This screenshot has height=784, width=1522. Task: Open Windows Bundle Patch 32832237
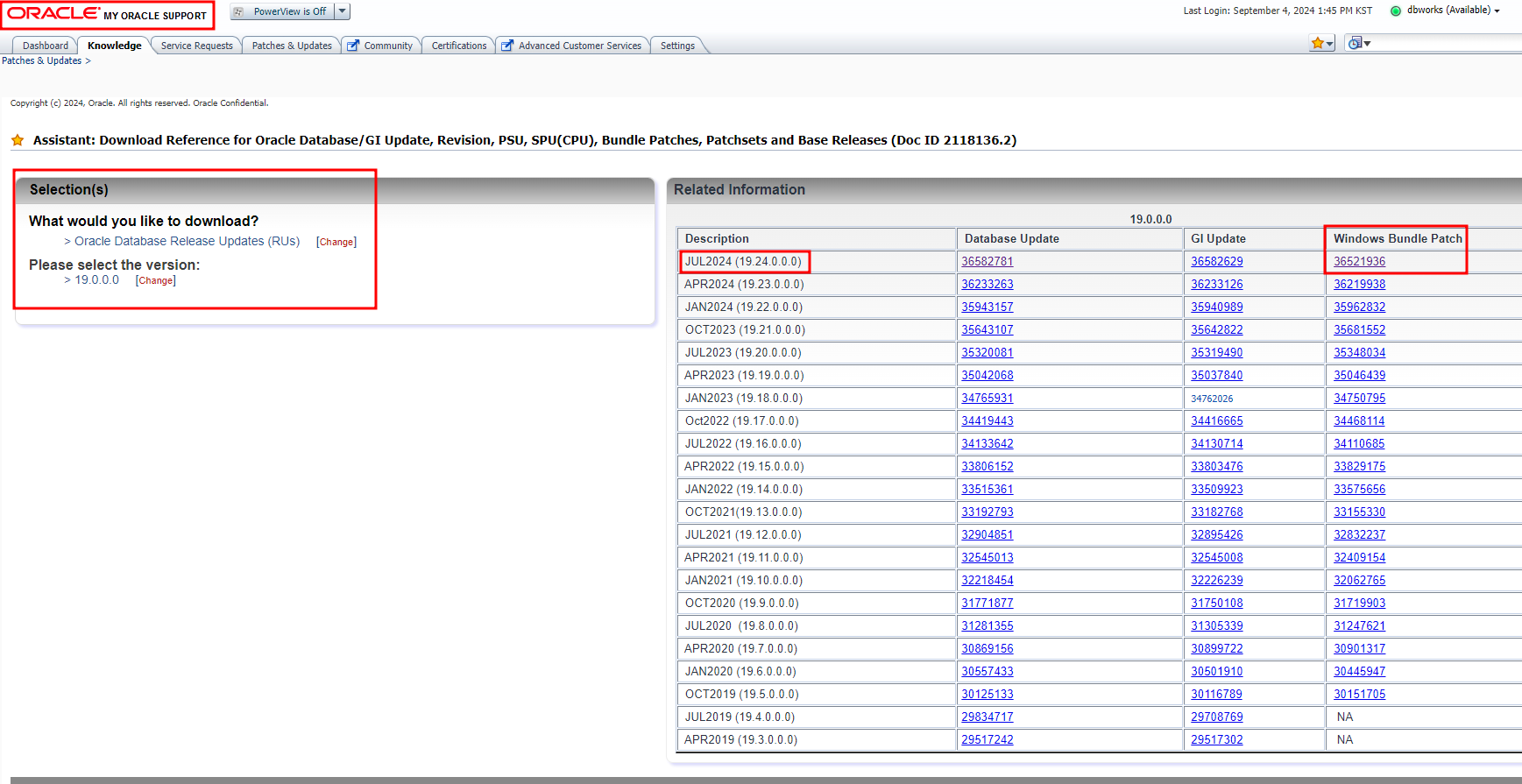point(1359,535)
